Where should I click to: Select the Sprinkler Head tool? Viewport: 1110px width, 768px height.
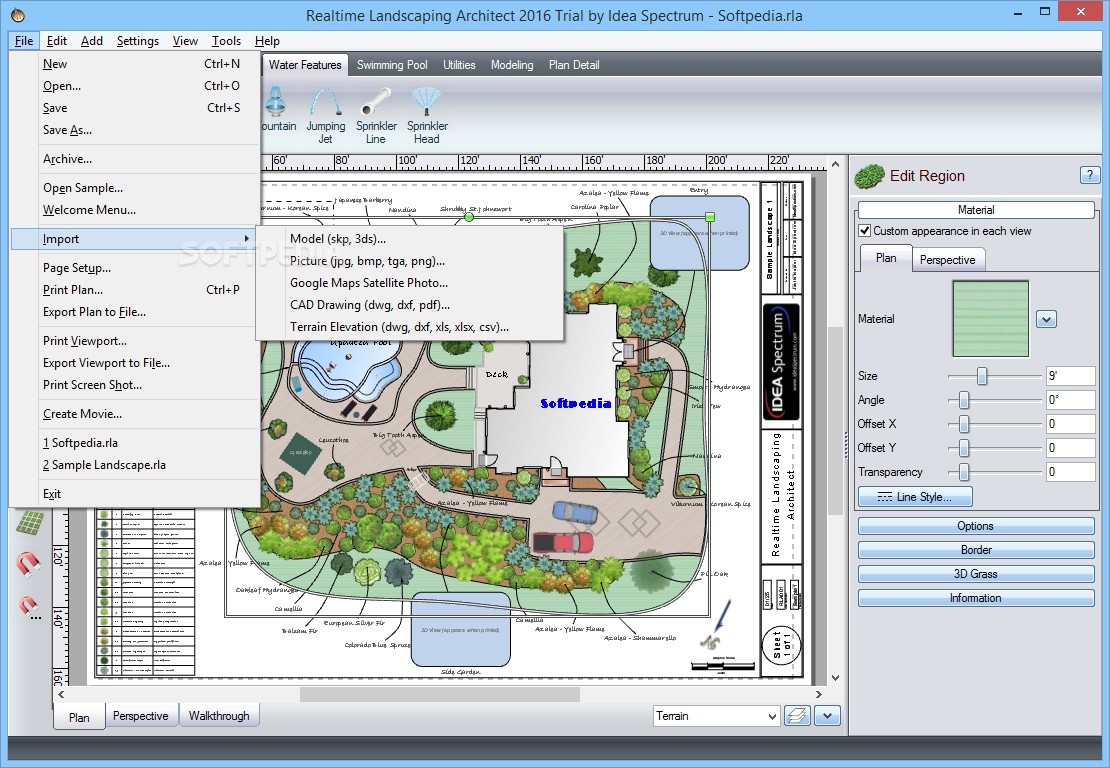coord(427,115)
